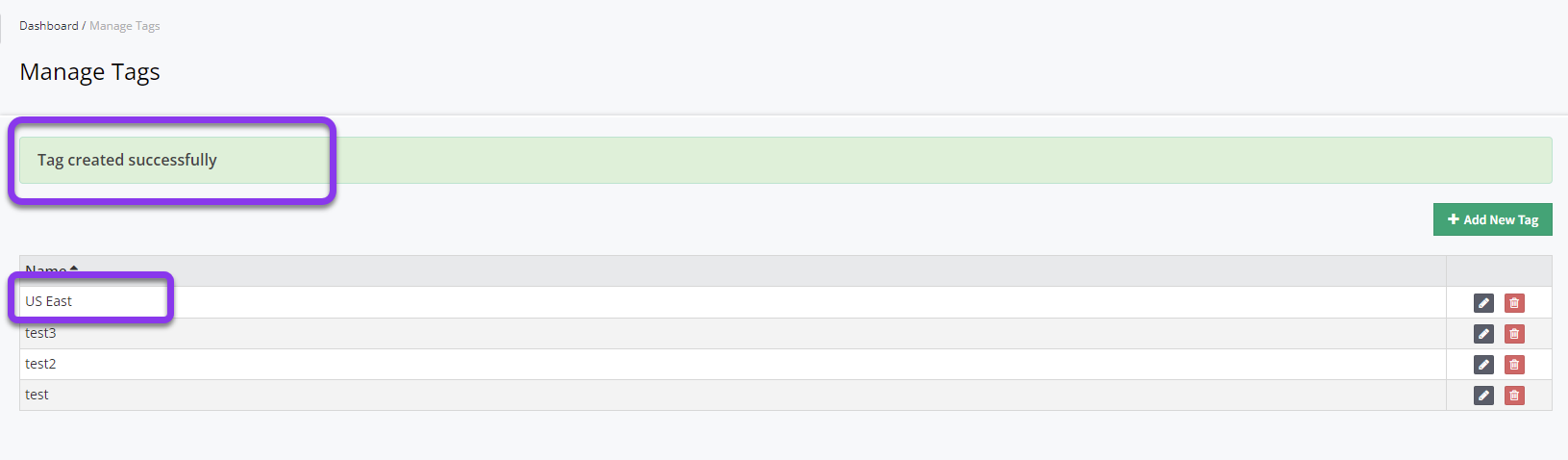
Task: Remove the tag named test
Action: click(1514, 396)
